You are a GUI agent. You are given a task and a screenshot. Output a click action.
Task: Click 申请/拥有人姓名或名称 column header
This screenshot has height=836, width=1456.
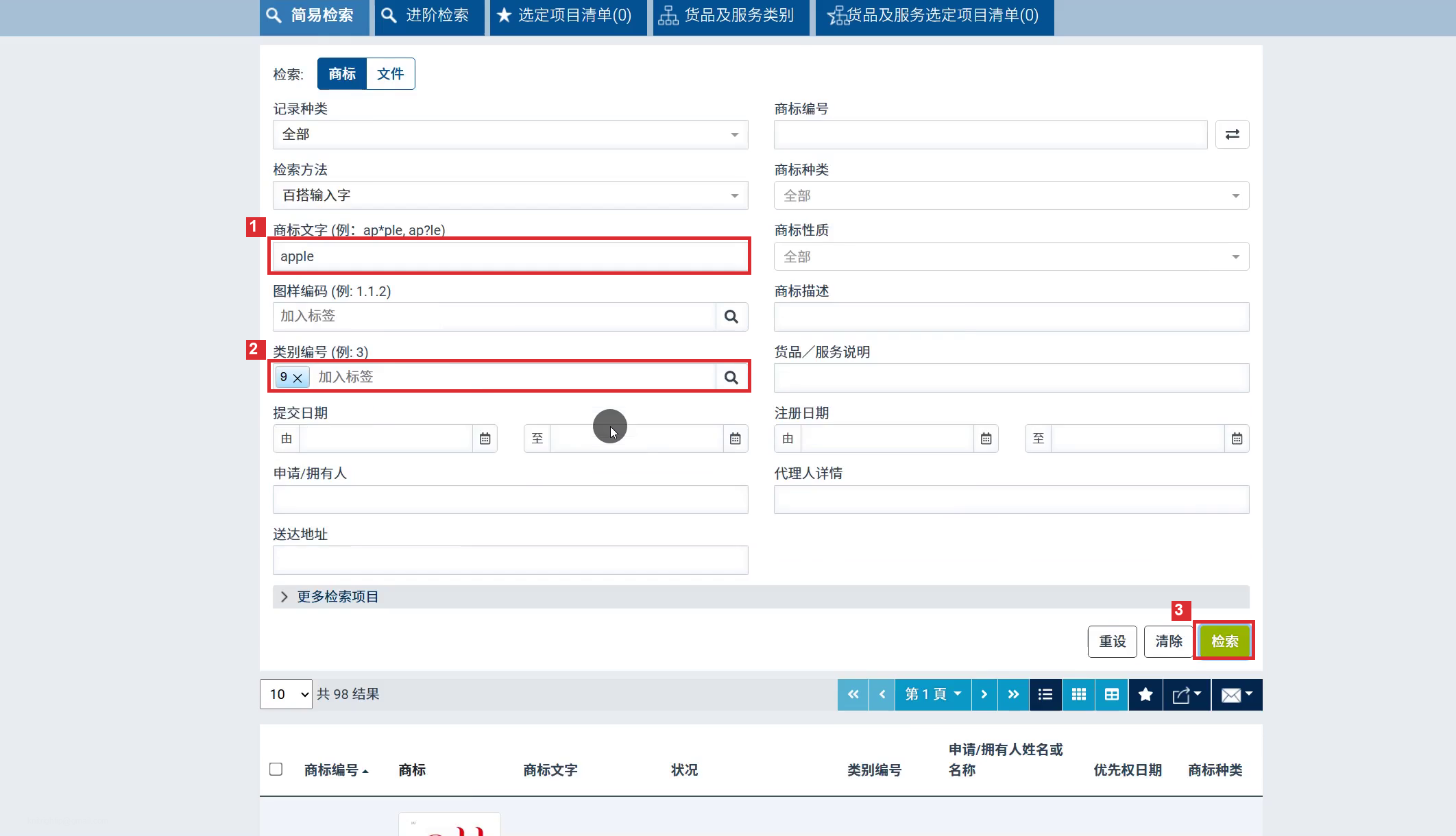[x=1006, y=760]
